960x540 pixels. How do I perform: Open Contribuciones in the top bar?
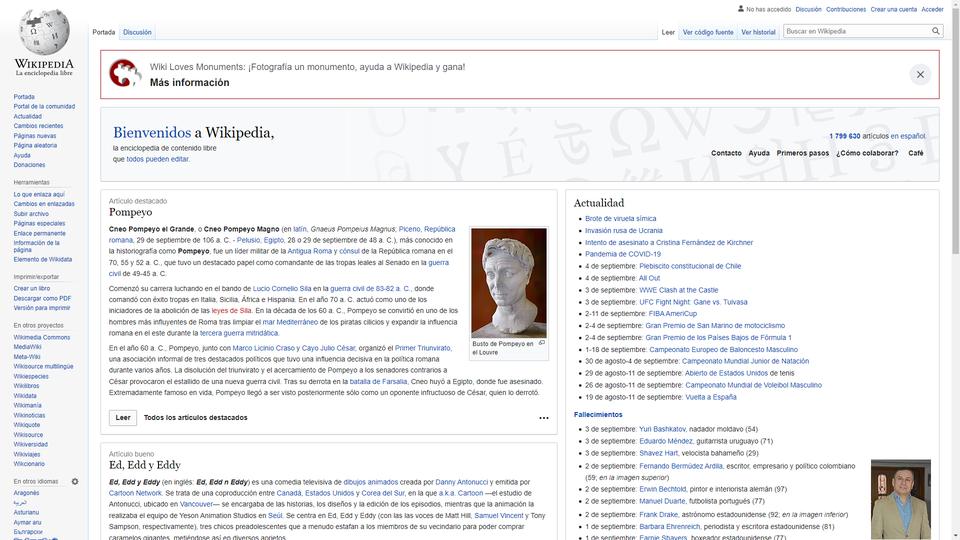[x=846, y=9]
